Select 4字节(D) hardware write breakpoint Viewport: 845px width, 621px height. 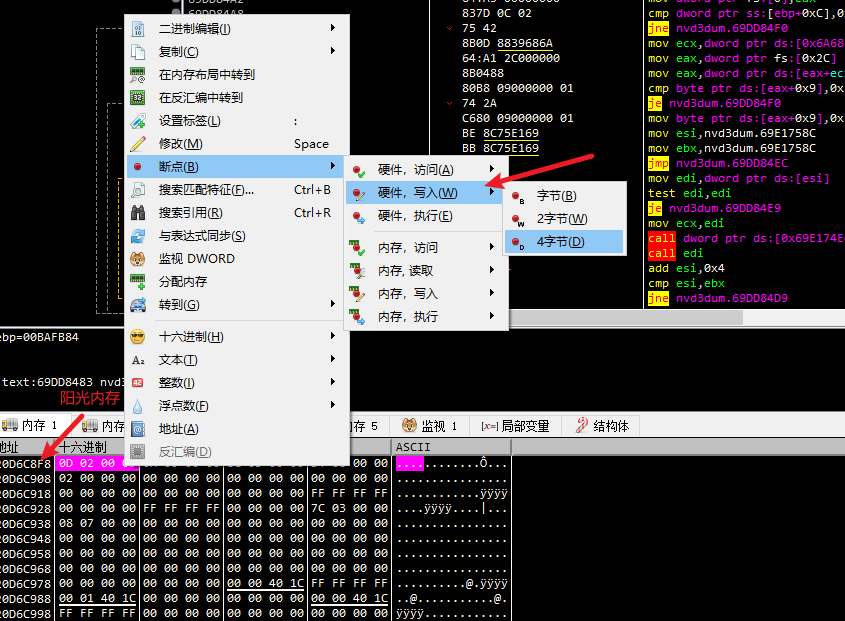pos(564,242)
